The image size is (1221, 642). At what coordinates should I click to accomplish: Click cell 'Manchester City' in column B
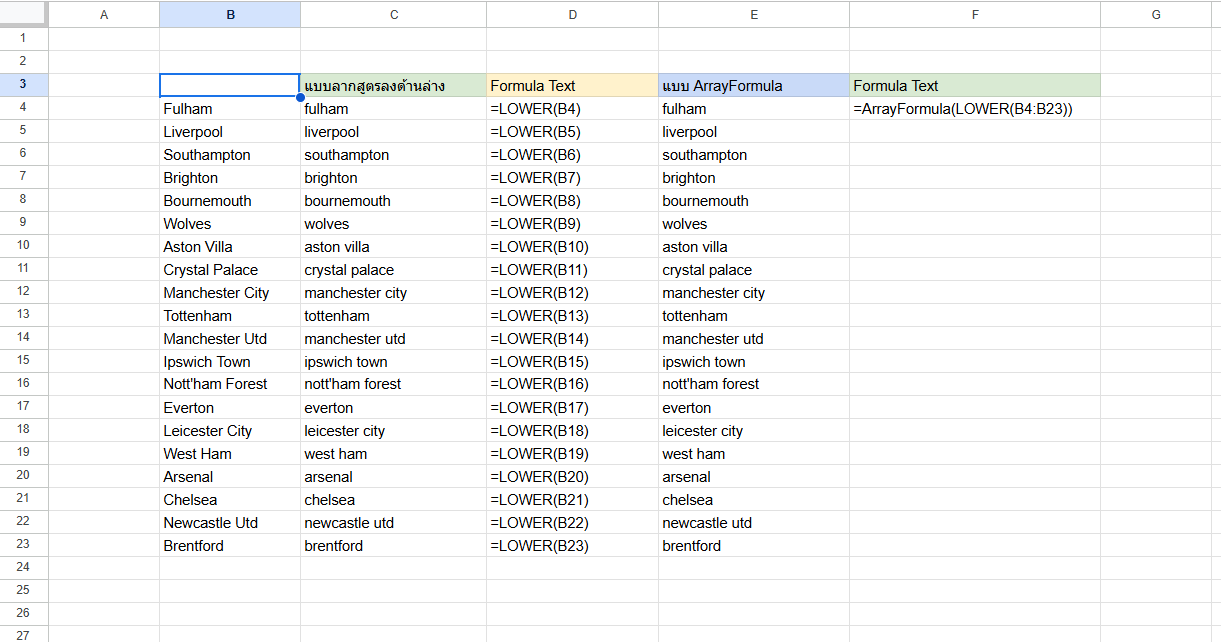tap(230, 292)
